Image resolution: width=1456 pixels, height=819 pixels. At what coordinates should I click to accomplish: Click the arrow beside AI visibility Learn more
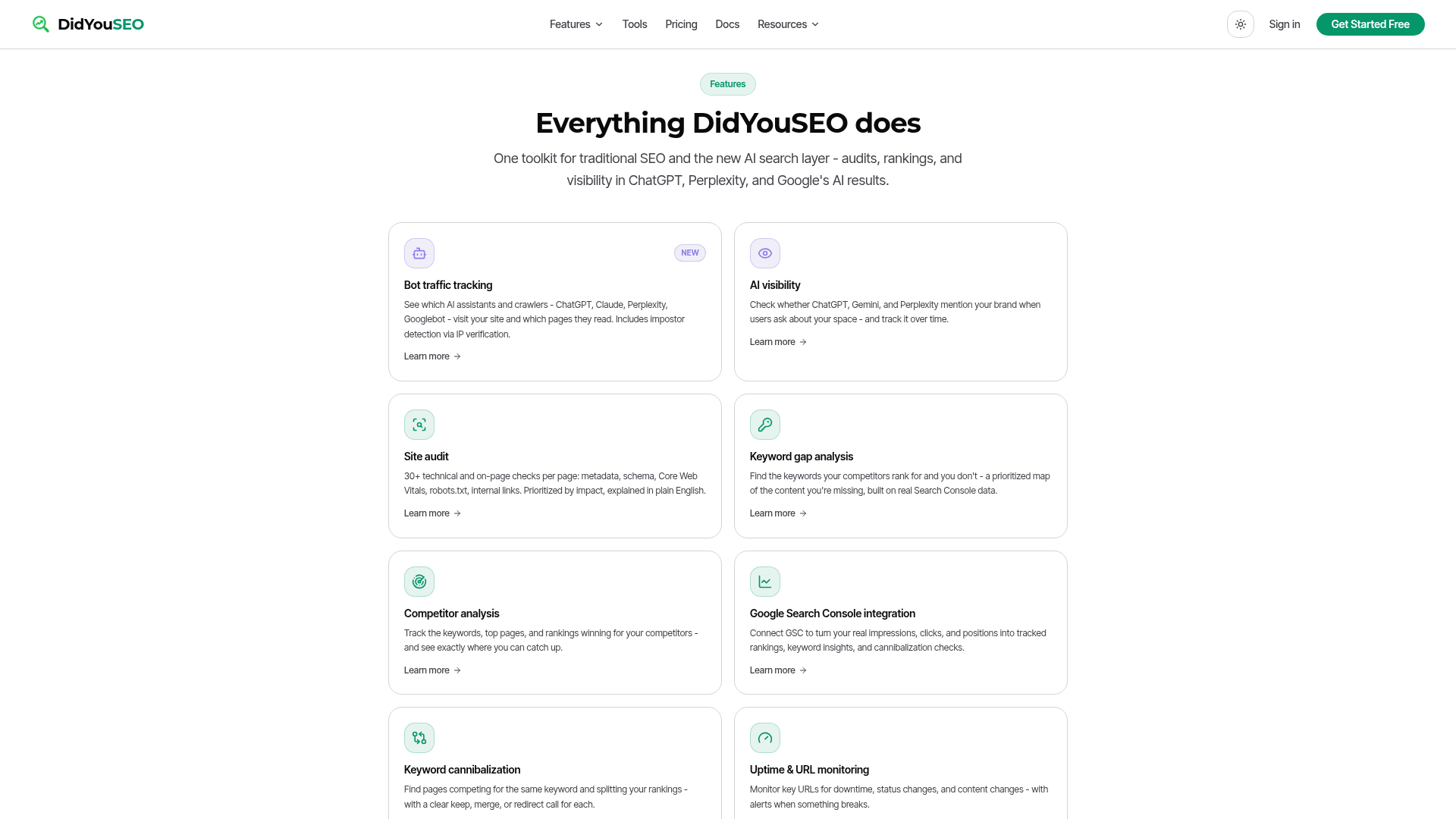point(803,342)
